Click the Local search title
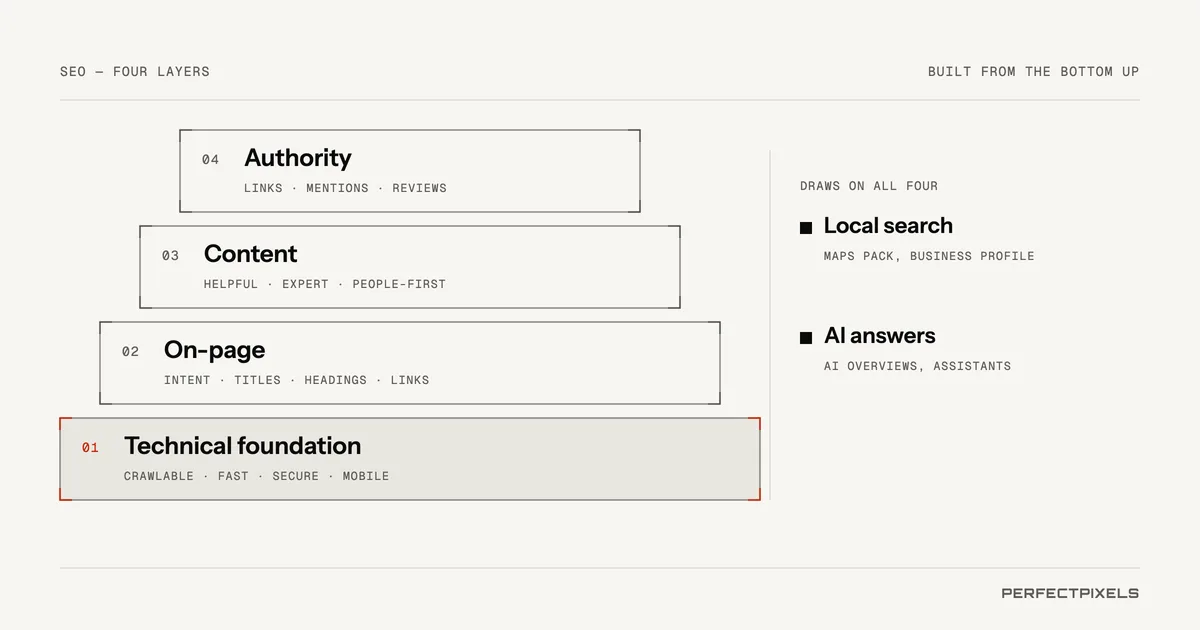 [x=888, y=226]
